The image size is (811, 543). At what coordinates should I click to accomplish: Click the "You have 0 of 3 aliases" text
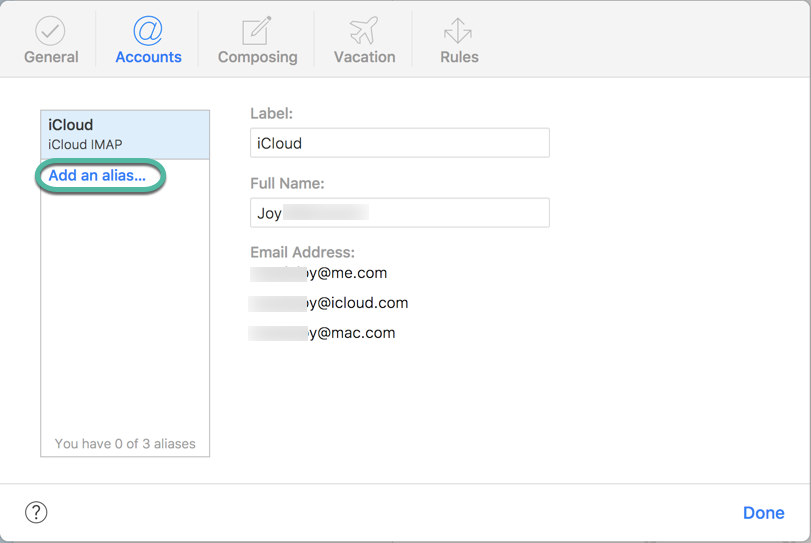coord(125,443)
